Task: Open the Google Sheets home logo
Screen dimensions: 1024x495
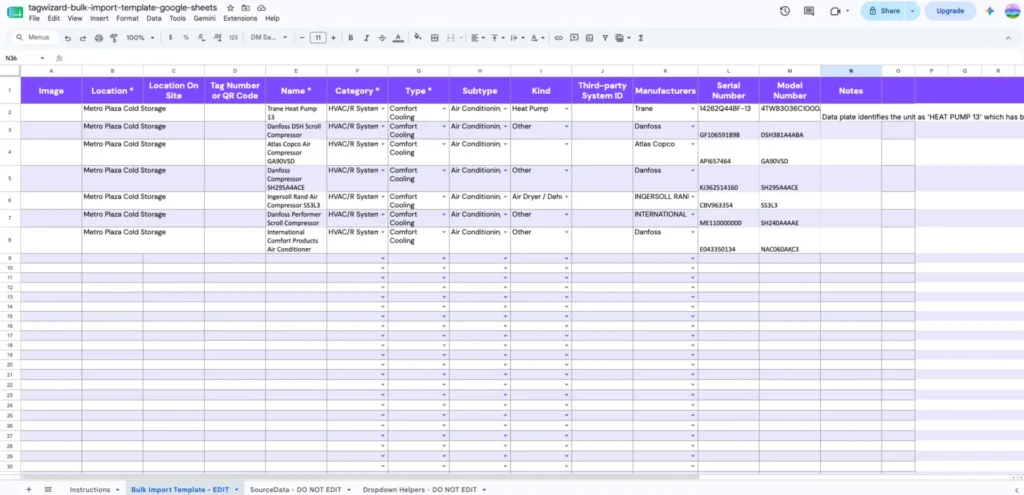Action: [14, 11]
